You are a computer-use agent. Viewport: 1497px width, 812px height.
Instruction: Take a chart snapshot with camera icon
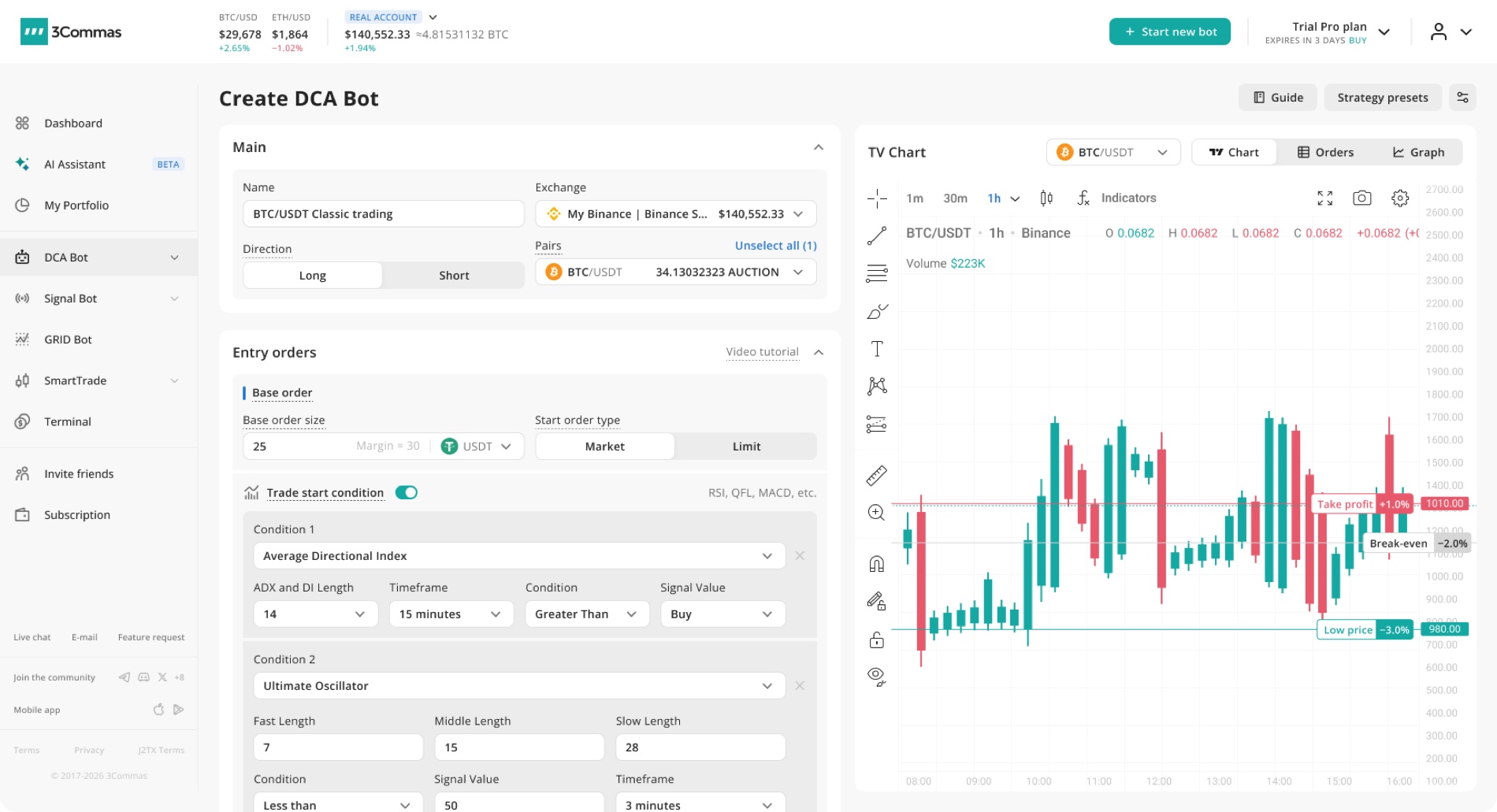pyautogui.click(x=1362, y=198)
